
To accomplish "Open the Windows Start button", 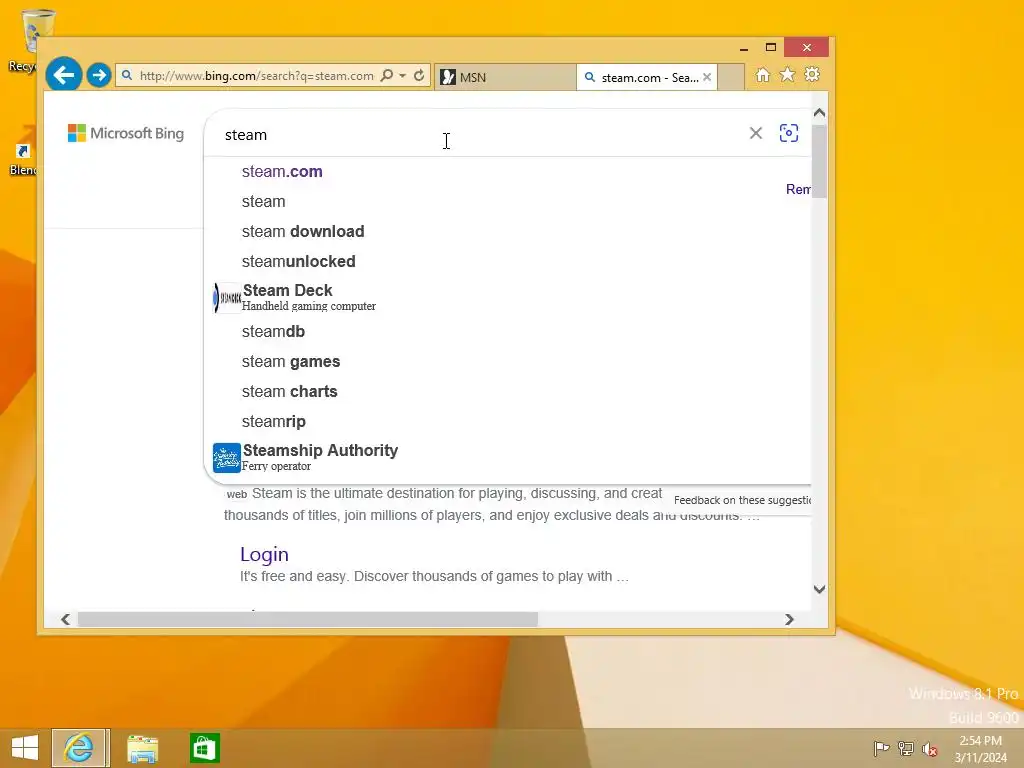I will (25, 748).
